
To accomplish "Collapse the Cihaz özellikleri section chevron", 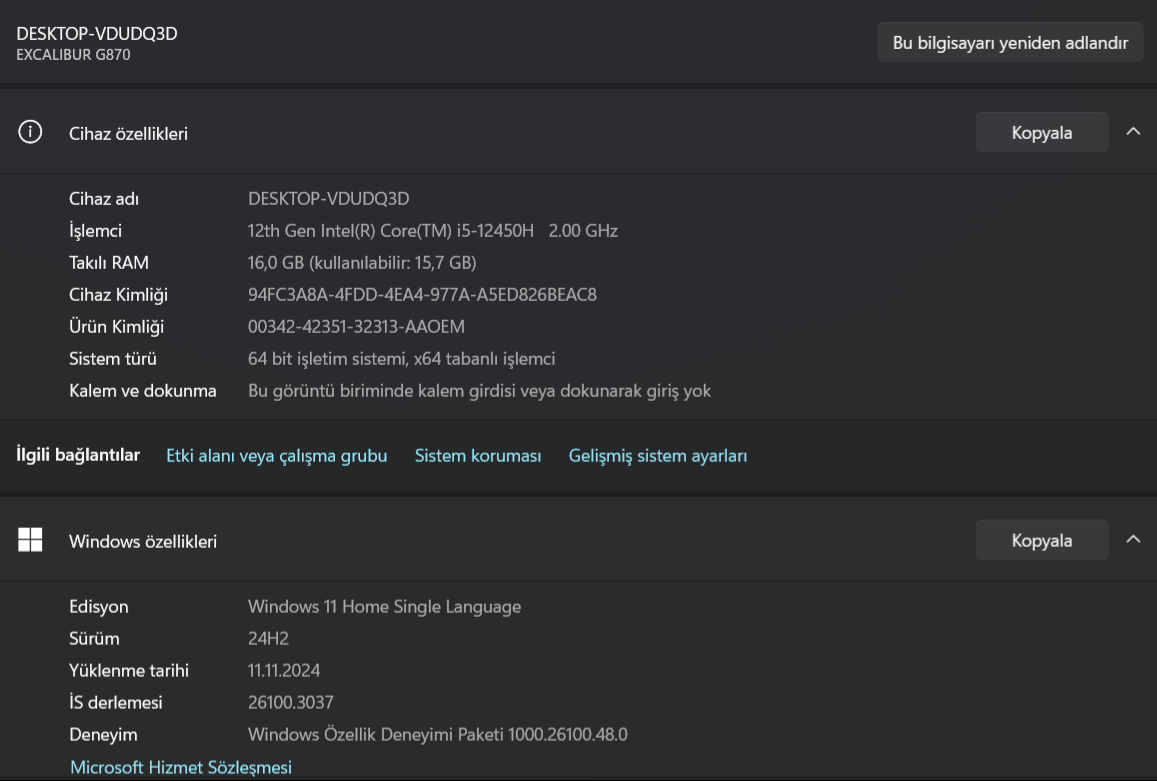I will click(1133, 132).
